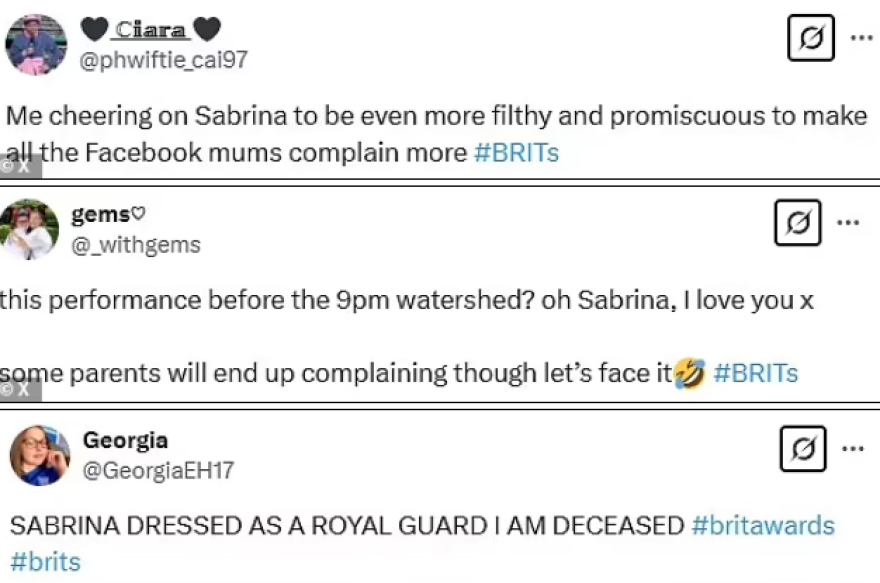This screenshot has height=583, width=880.
Task: Open more options menu on gems' tweet
Action: (x=848, y=223)
